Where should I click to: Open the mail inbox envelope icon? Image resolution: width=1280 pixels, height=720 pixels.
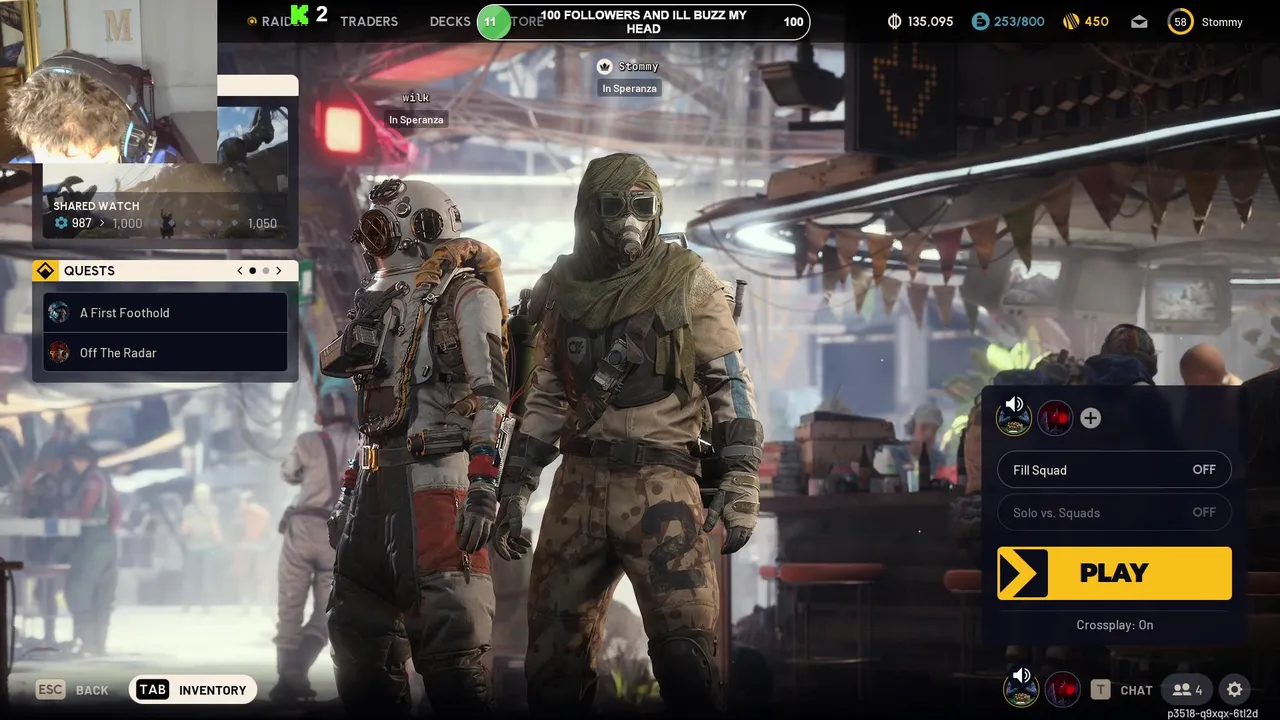tap(1138, 21)
